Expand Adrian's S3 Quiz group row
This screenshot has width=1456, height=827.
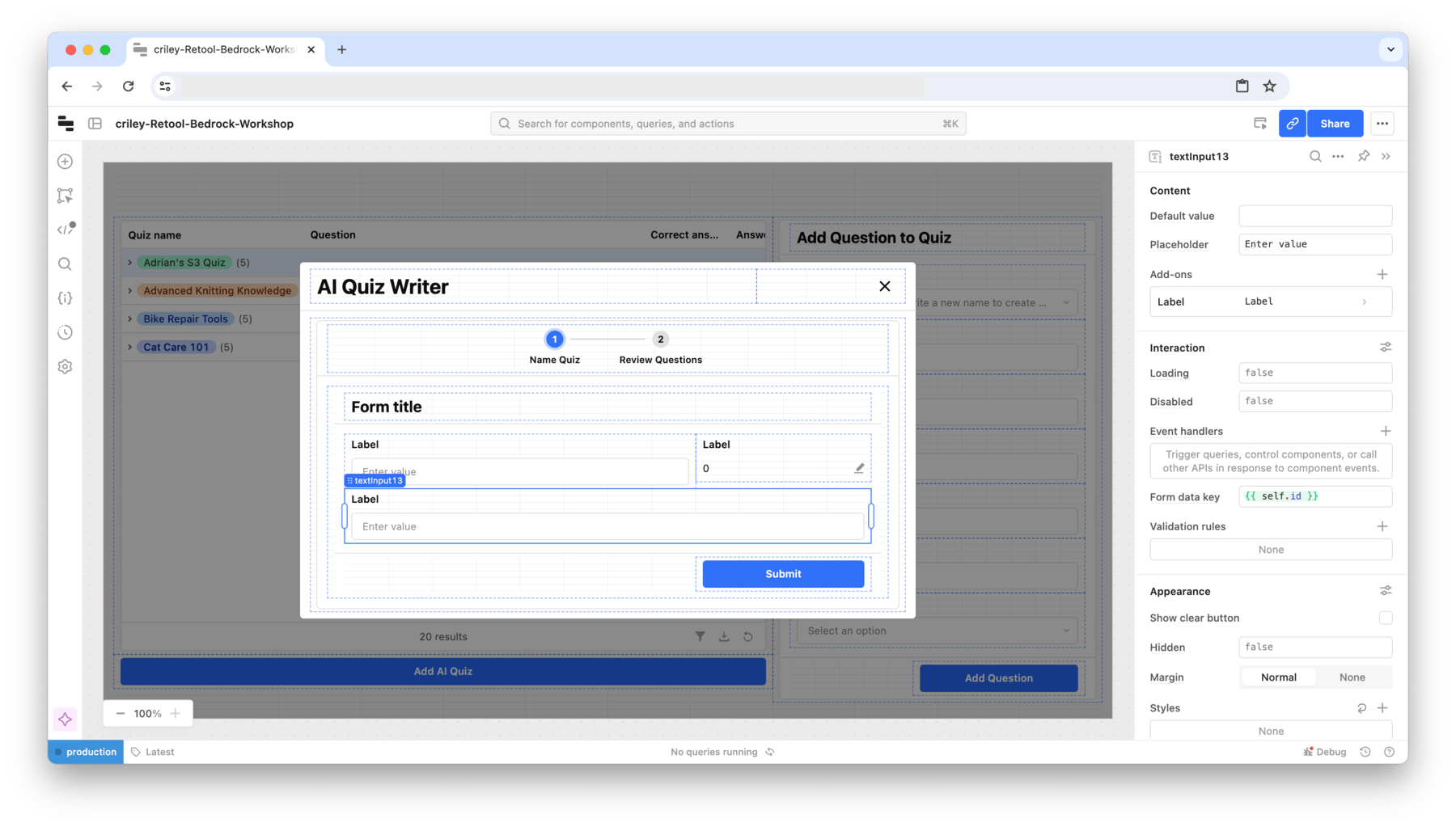(130, 263)
